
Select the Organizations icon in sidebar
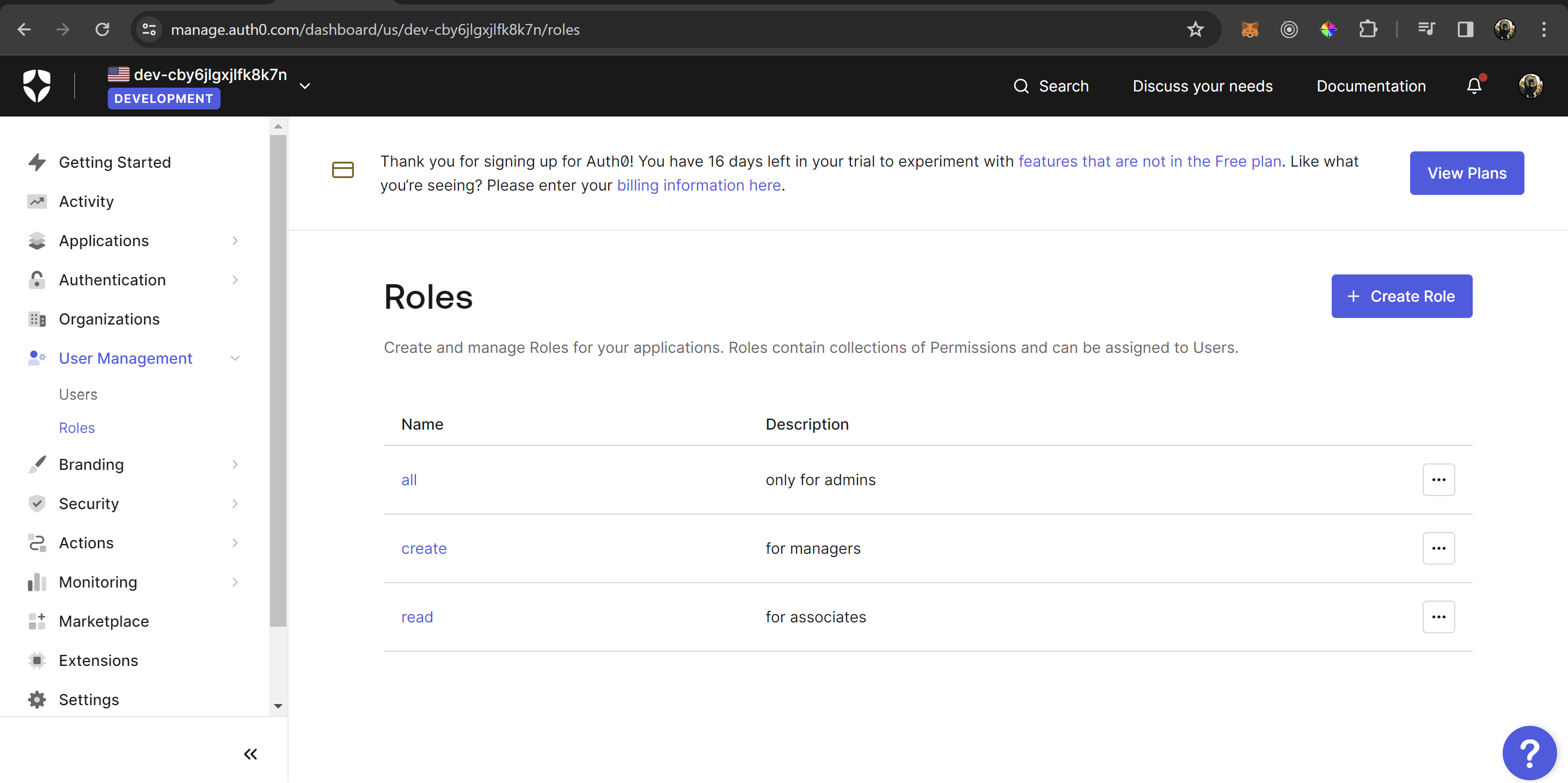coord(37,319)
